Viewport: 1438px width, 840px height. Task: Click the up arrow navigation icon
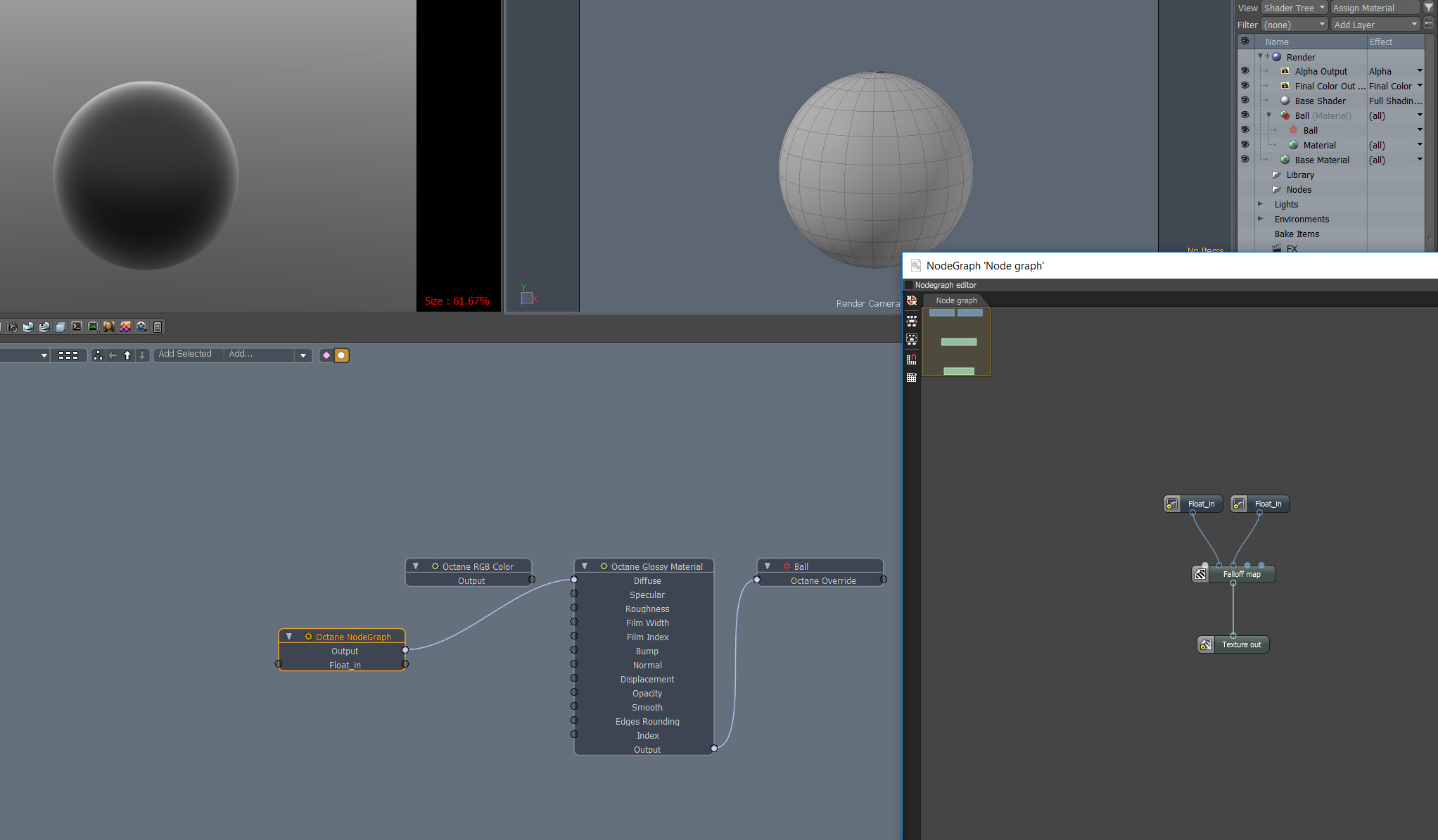coord(127,355)
